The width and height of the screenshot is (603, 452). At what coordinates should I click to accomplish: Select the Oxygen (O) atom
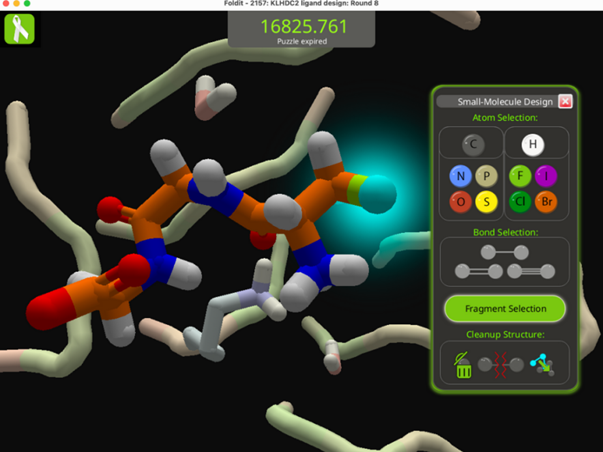460,203
